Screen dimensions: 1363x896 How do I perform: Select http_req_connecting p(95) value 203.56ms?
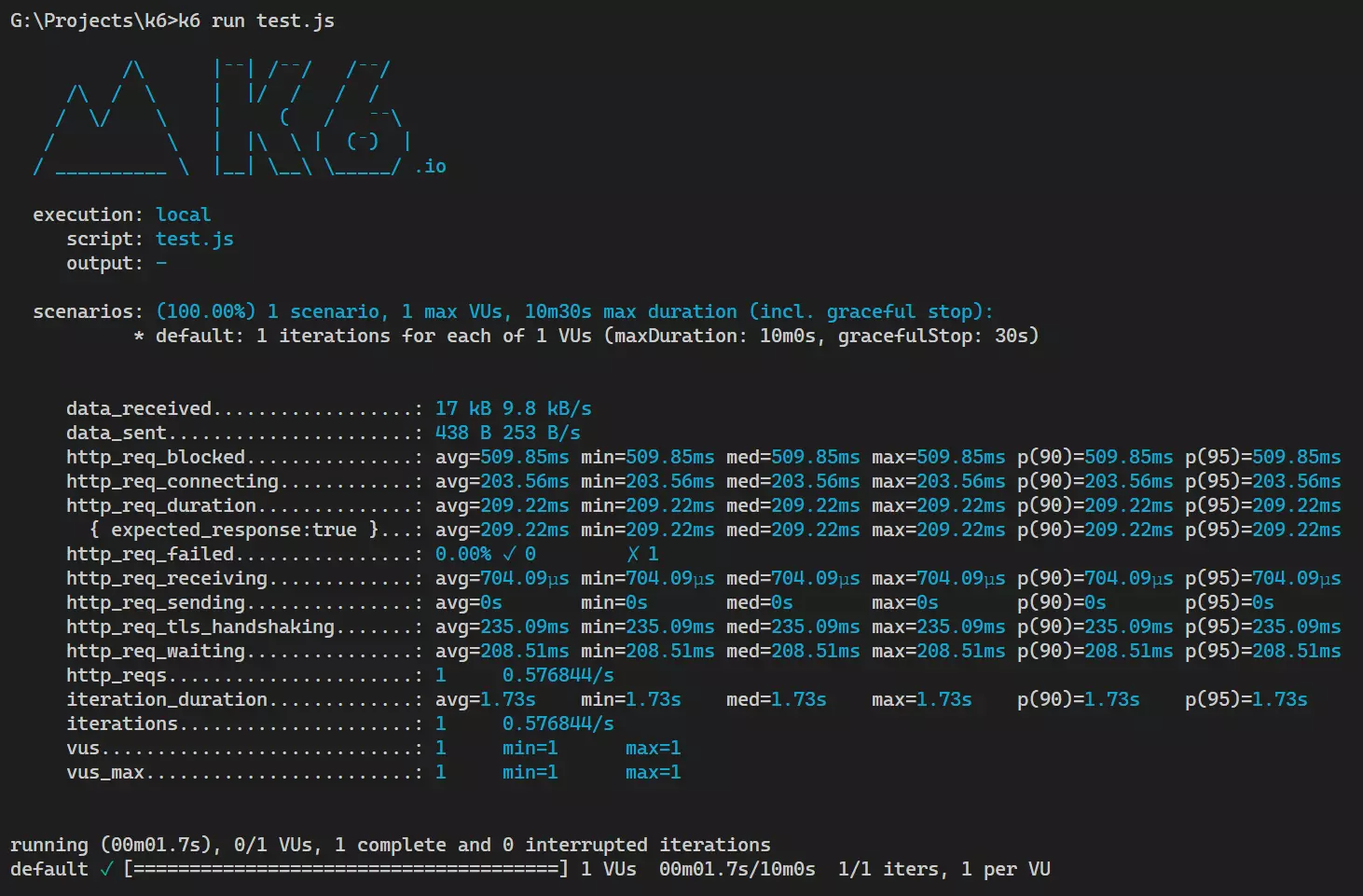click(x=1297, y=481)
